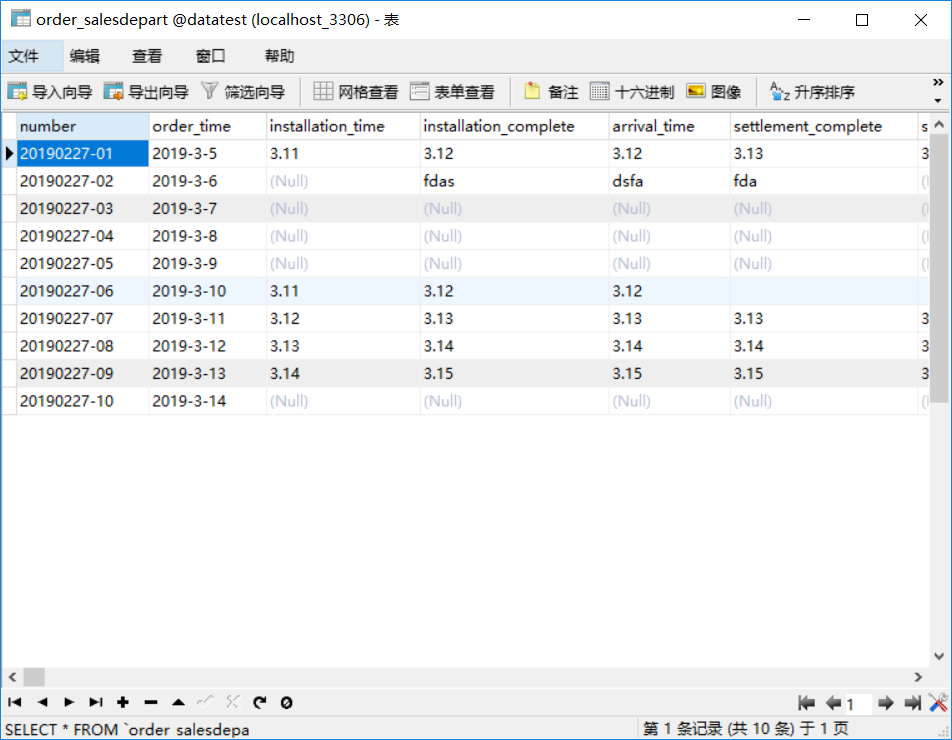Go to the previous record
952x740 pixels.
[x=42, y=702]
